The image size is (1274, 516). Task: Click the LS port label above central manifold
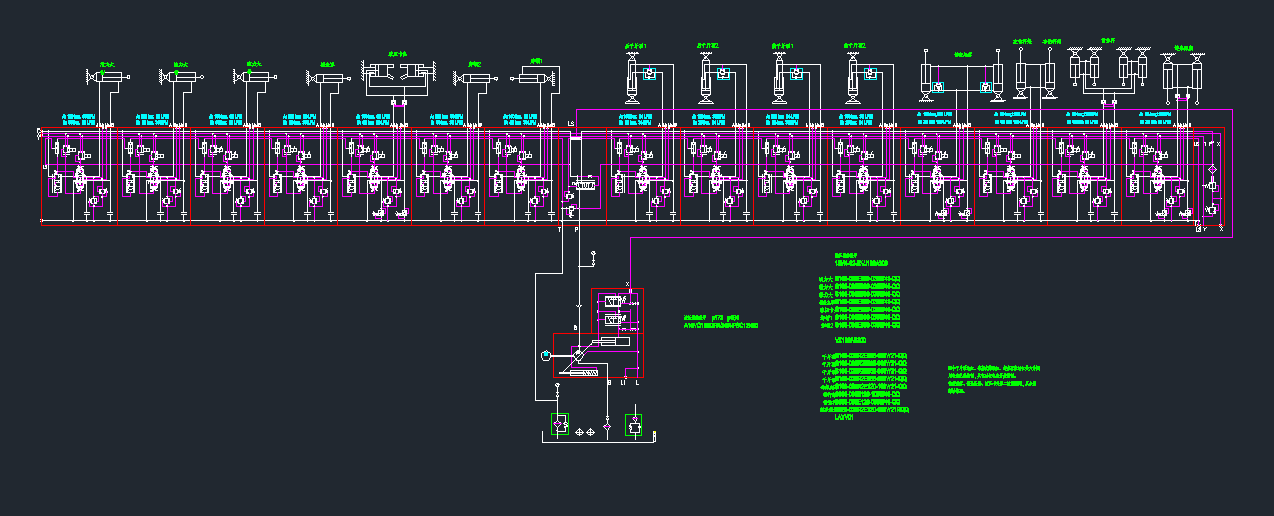click(x=571, y=123)
